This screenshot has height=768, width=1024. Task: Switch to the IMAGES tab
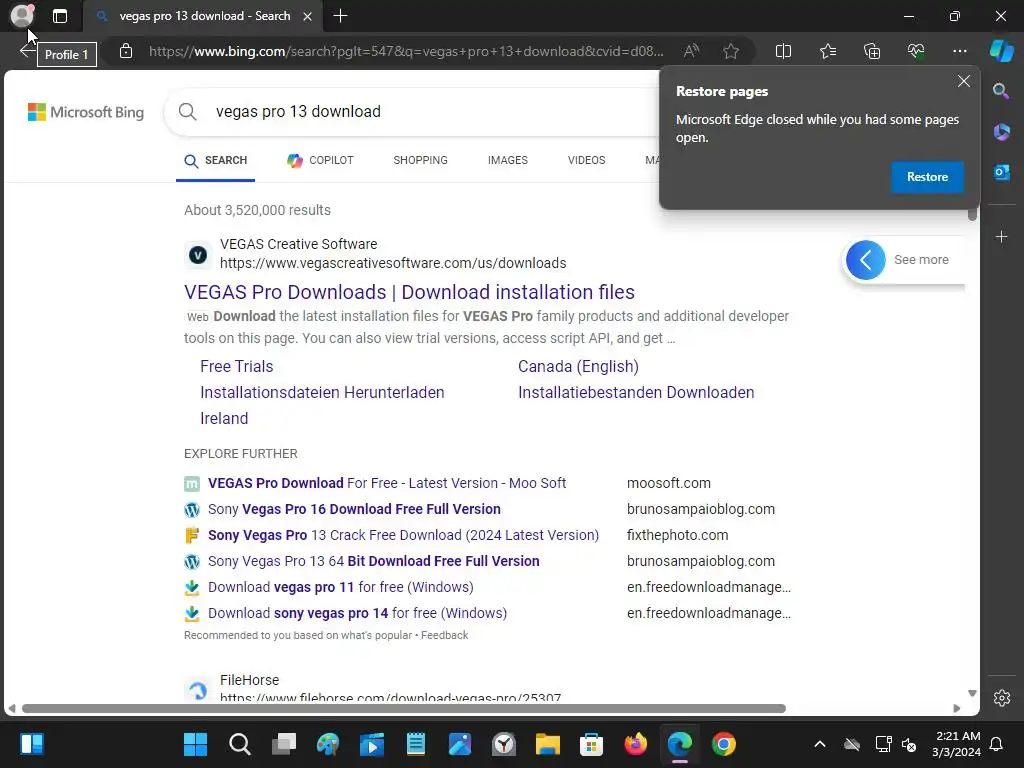507,161
